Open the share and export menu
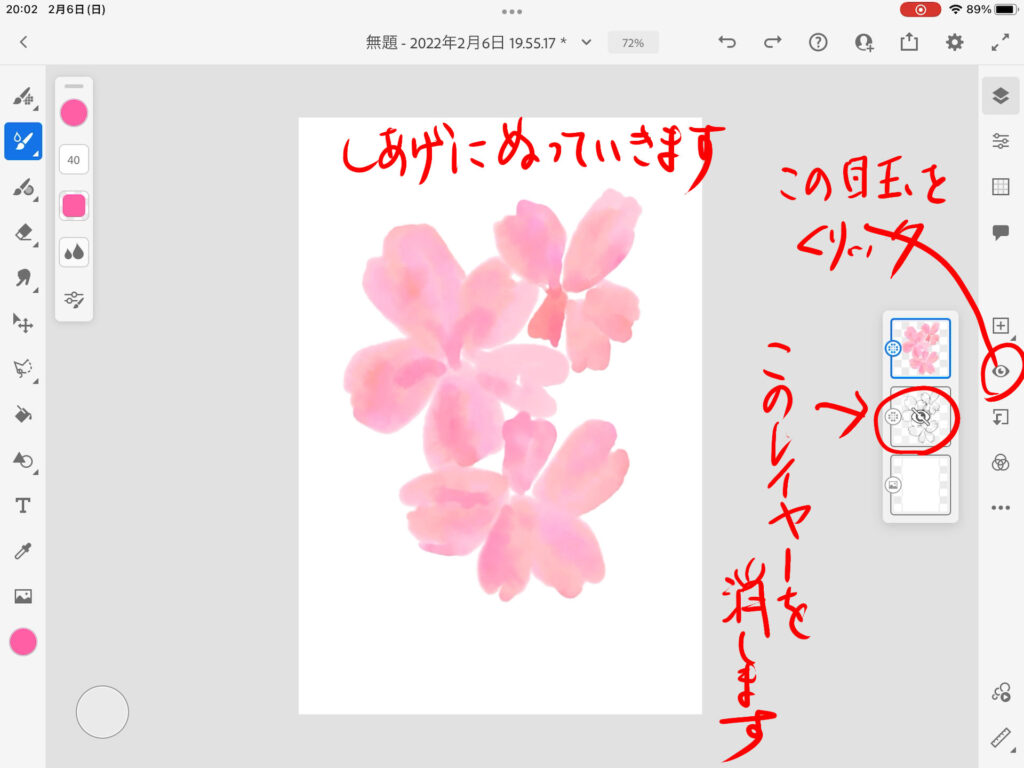The image size is (1024, 768). (x=909, y=42)
